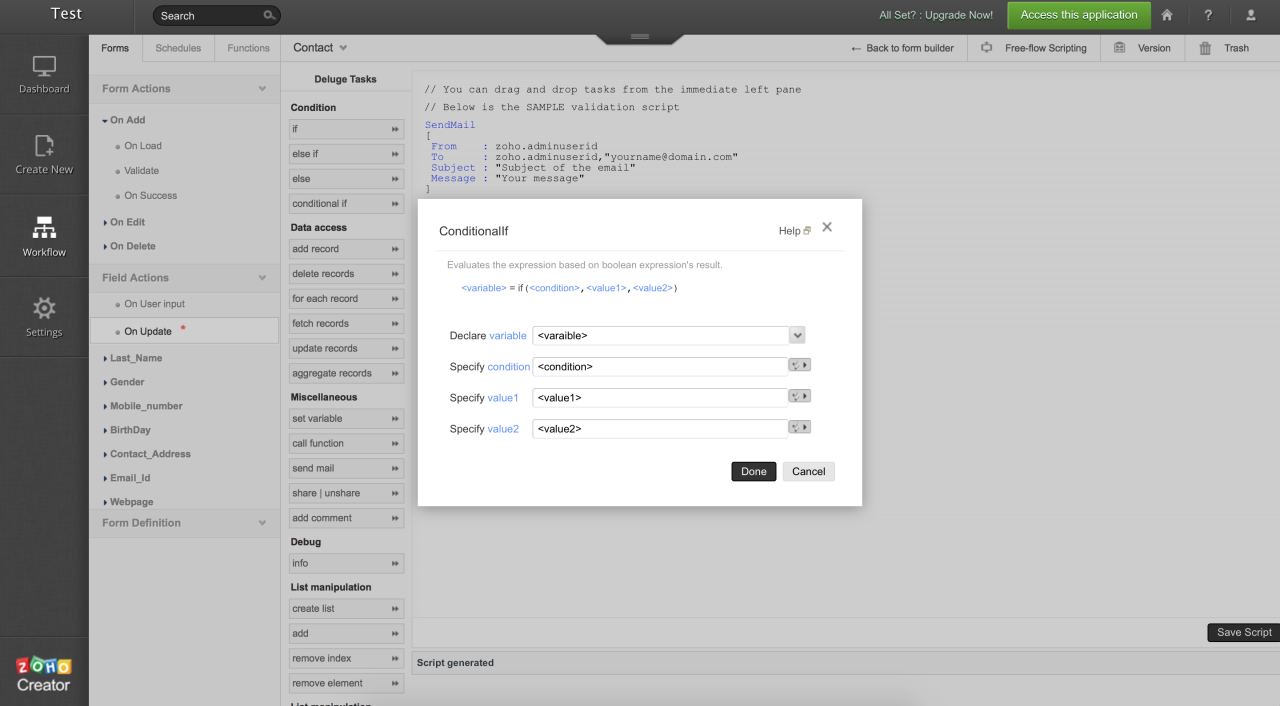1280x706 pixels.
Task: Click Back to form builder link
Action: click(x=902, y=48)
